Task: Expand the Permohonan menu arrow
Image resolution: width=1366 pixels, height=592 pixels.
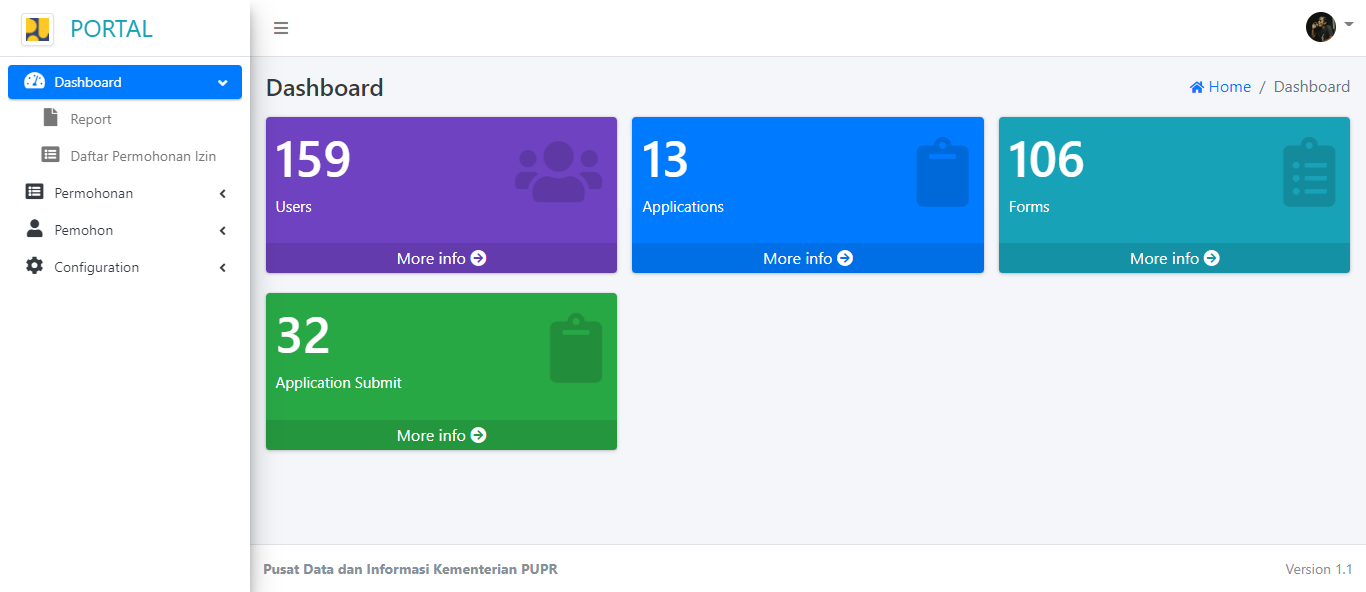Action: pyautogui.click(x=222, y=194)
